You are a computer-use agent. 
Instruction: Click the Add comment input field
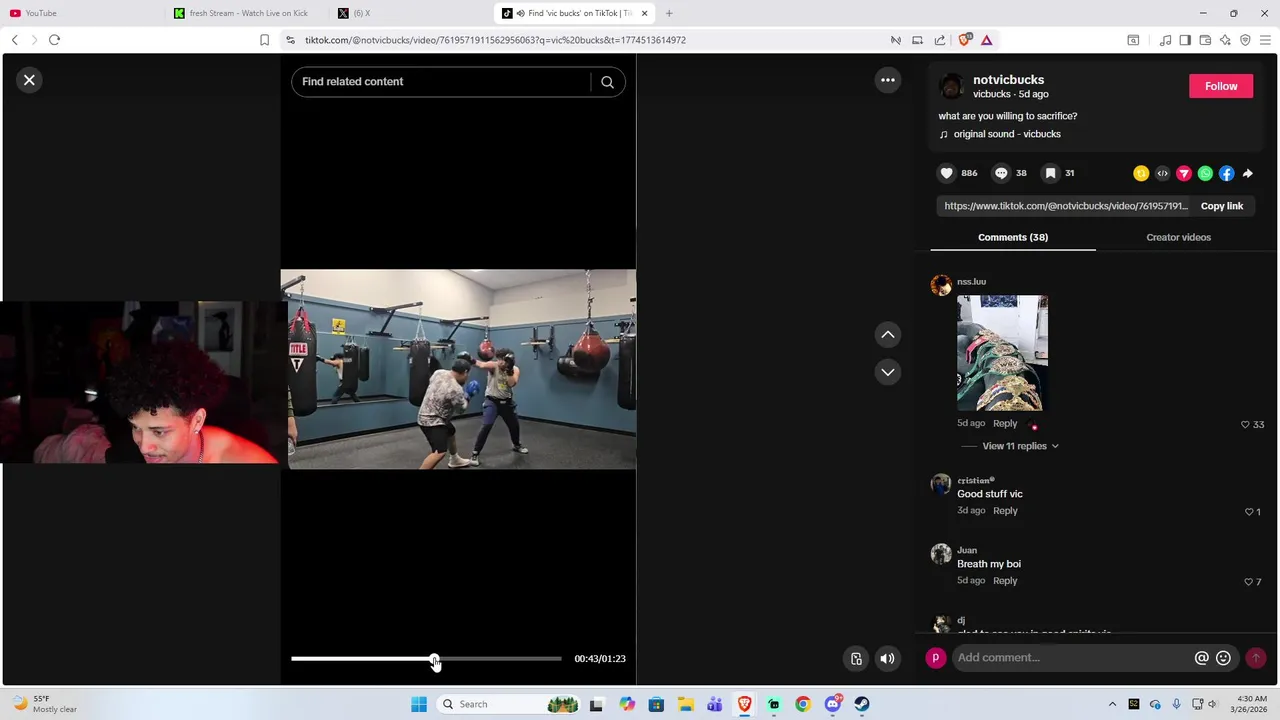point(1070,658)
